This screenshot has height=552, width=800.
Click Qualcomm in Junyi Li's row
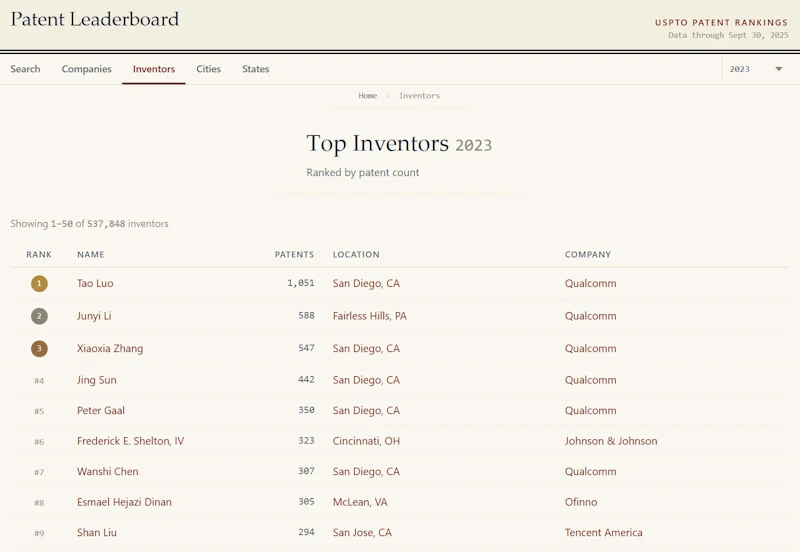[x=590, y=316]
